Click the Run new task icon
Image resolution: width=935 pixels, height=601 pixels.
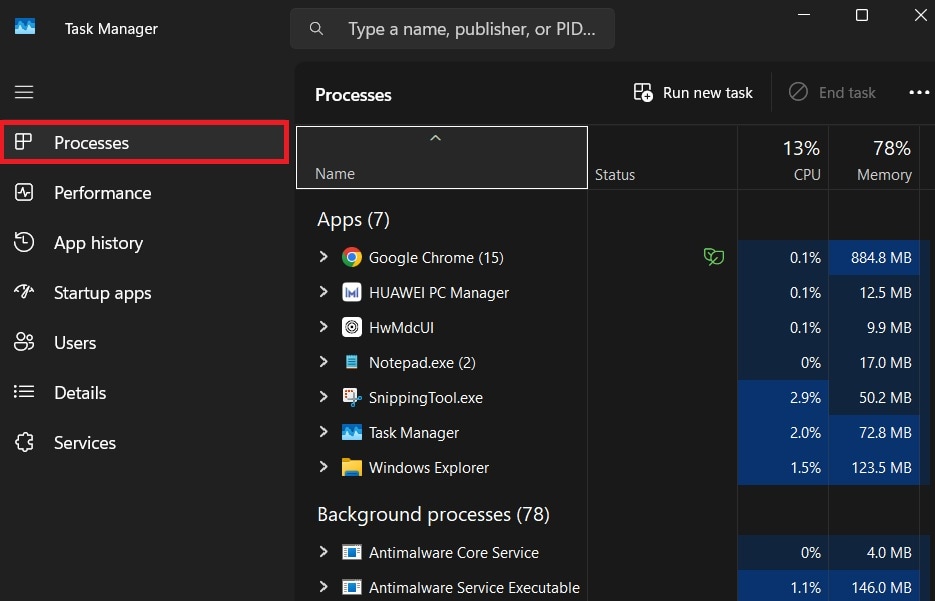tap(643, 92)
